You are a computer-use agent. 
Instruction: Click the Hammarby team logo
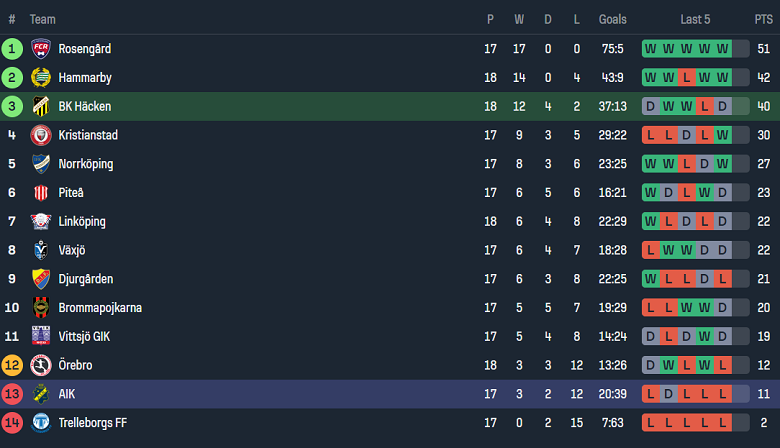41,77
